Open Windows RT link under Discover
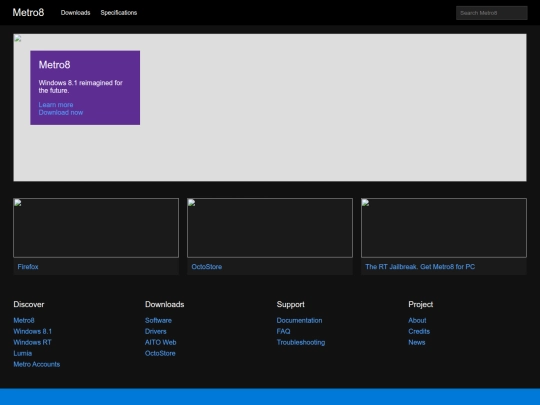Image resolution: width=540 pixels, height=405 pixels. coord(32,342)
